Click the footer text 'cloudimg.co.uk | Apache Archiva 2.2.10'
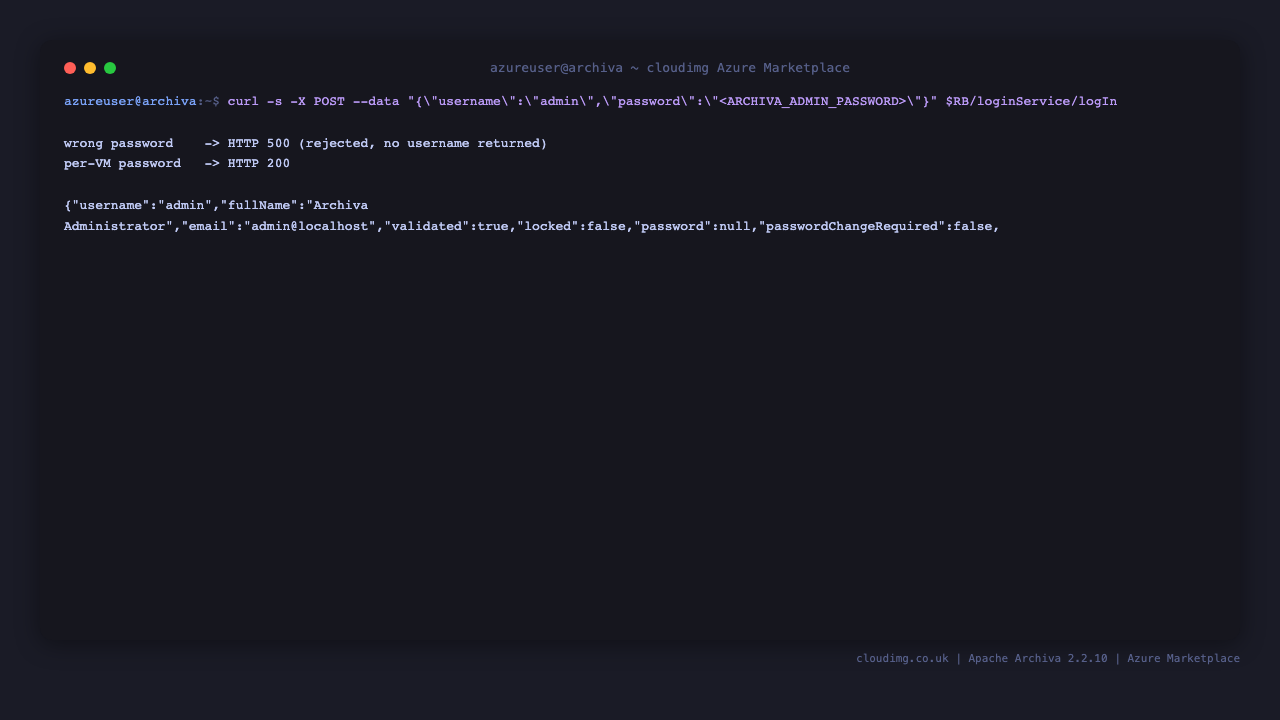This screenshot has width=1280, height=720. 982,658
